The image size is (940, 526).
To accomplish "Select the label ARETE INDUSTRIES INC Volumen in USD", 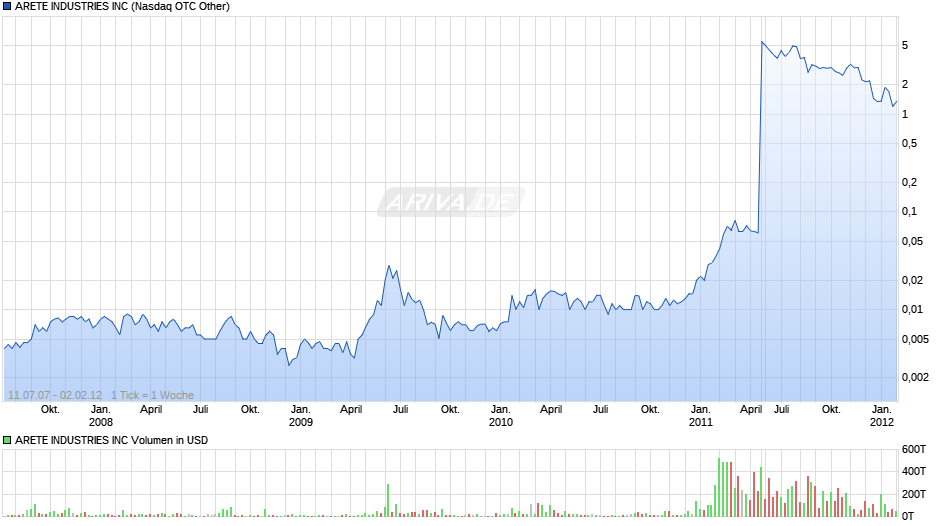I will 112,440.
